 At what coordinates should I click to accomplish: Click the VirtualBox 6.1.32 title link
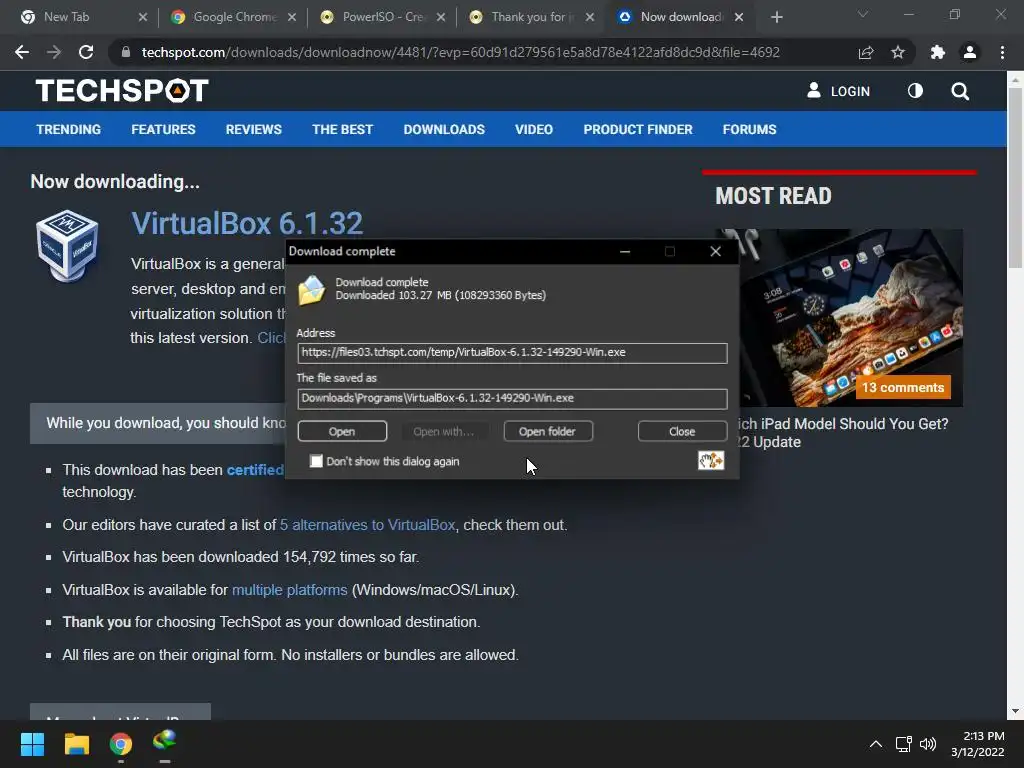click(x=247, y=223)
